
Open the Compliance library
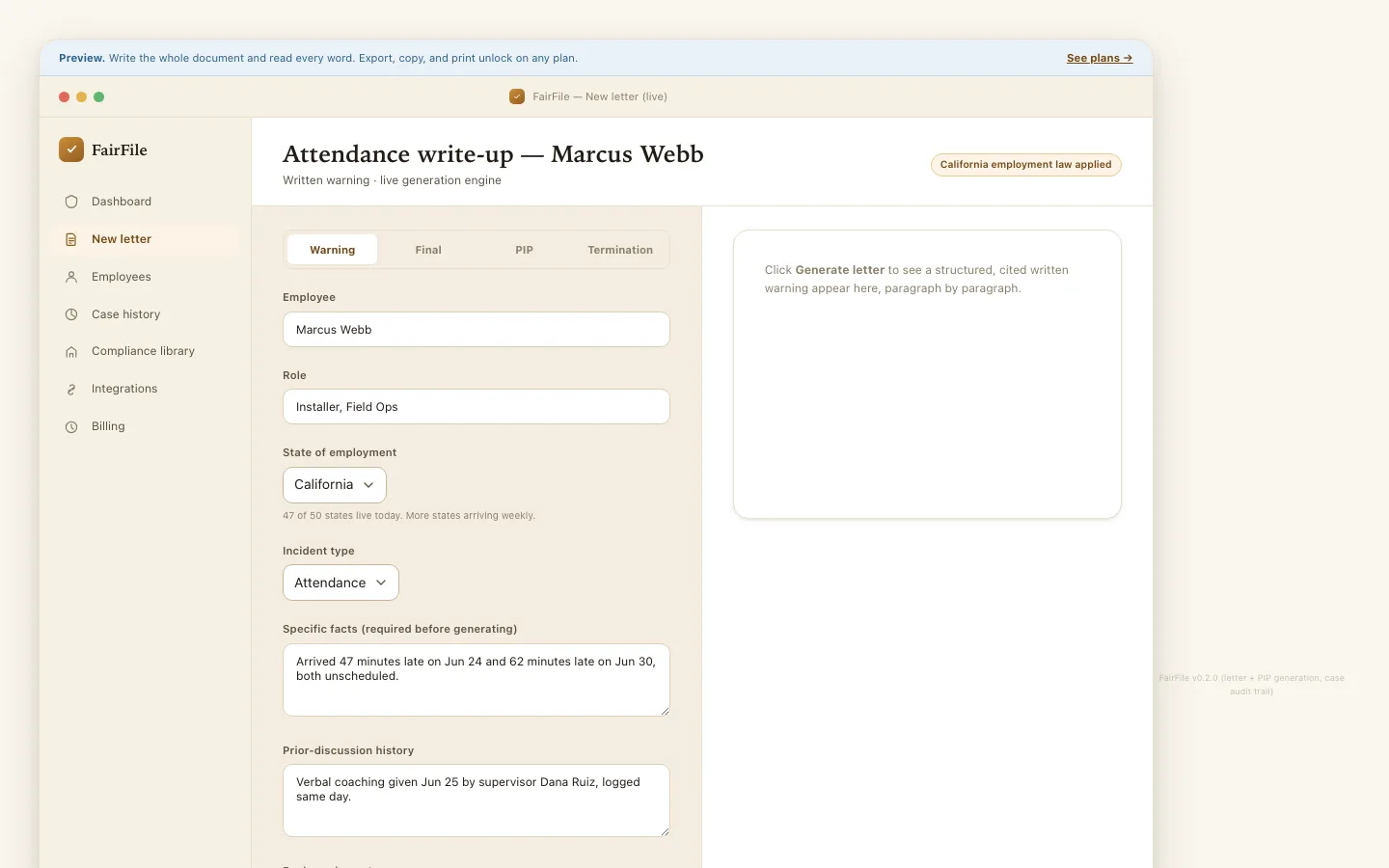click(x=146, y=351)
